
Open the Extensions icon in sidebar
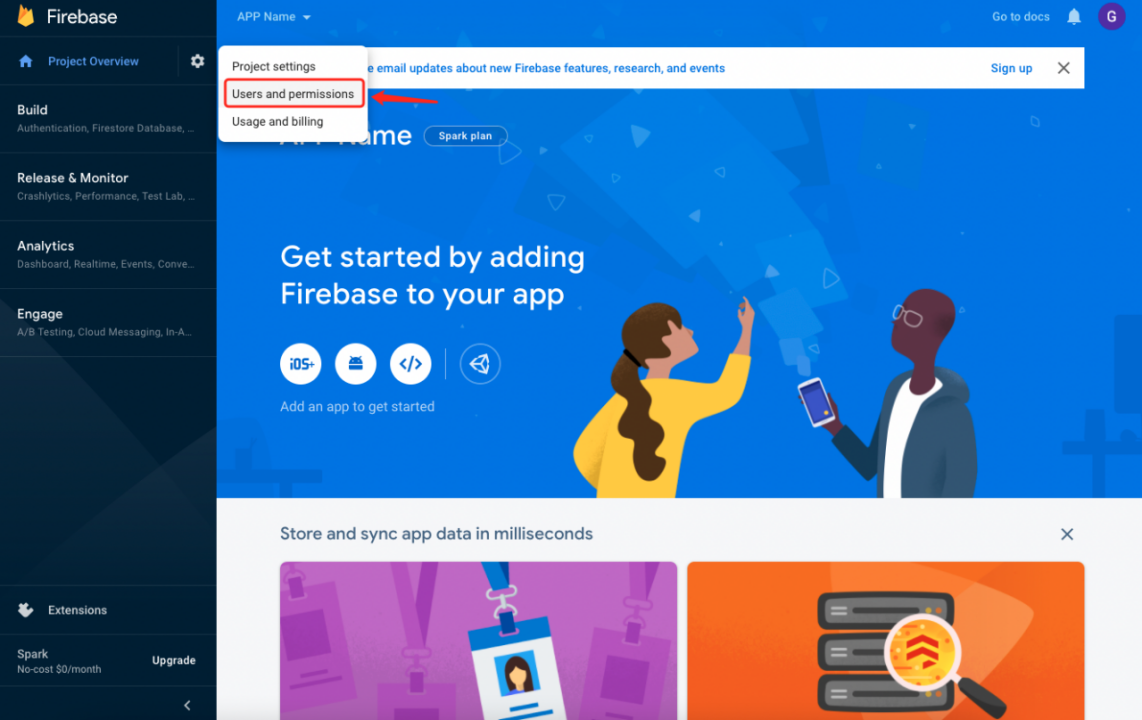point(26,610)
